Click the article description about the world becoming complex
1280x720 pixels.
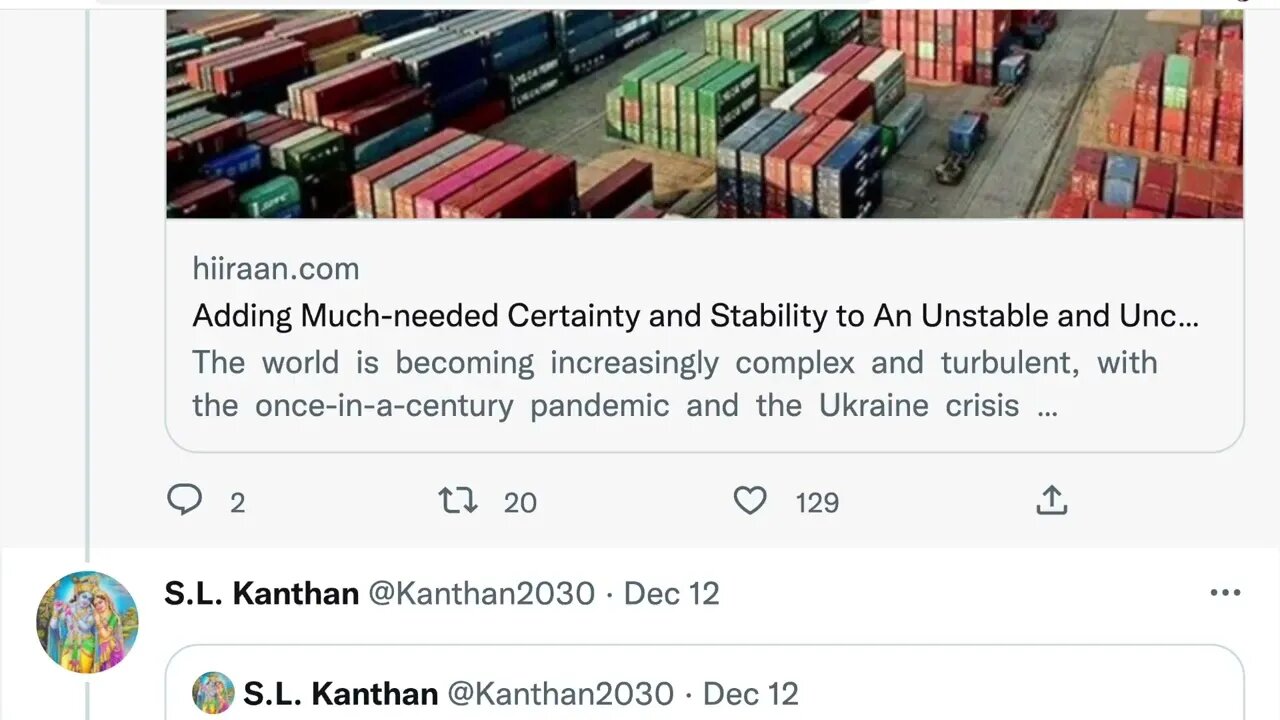point(674,384)
